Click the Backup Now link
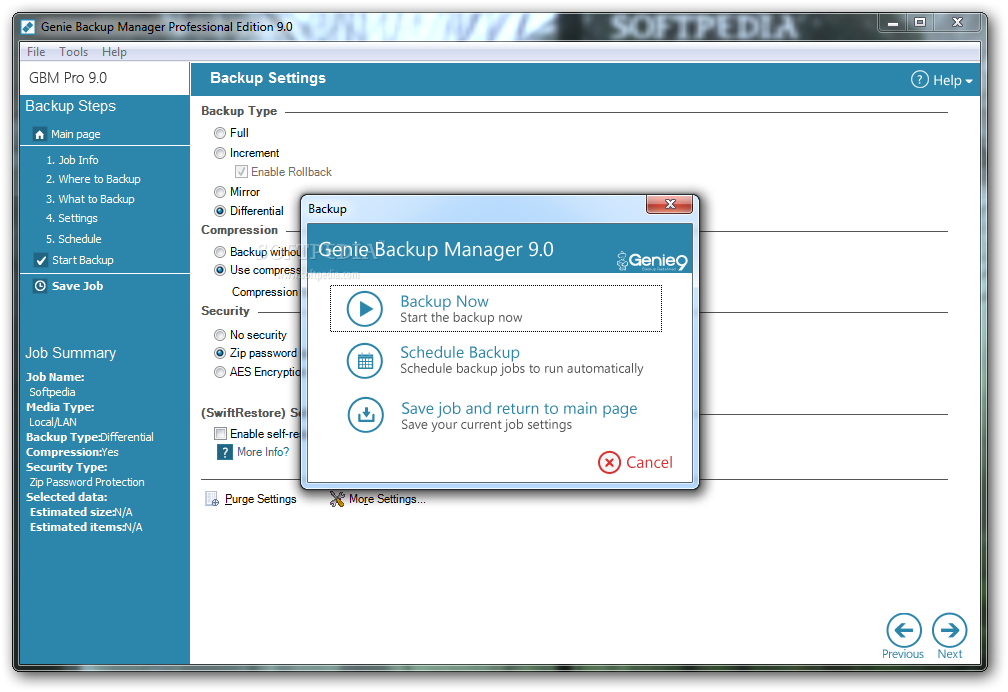This screenshot has height=692, width=1008. (x=444, y=302)
